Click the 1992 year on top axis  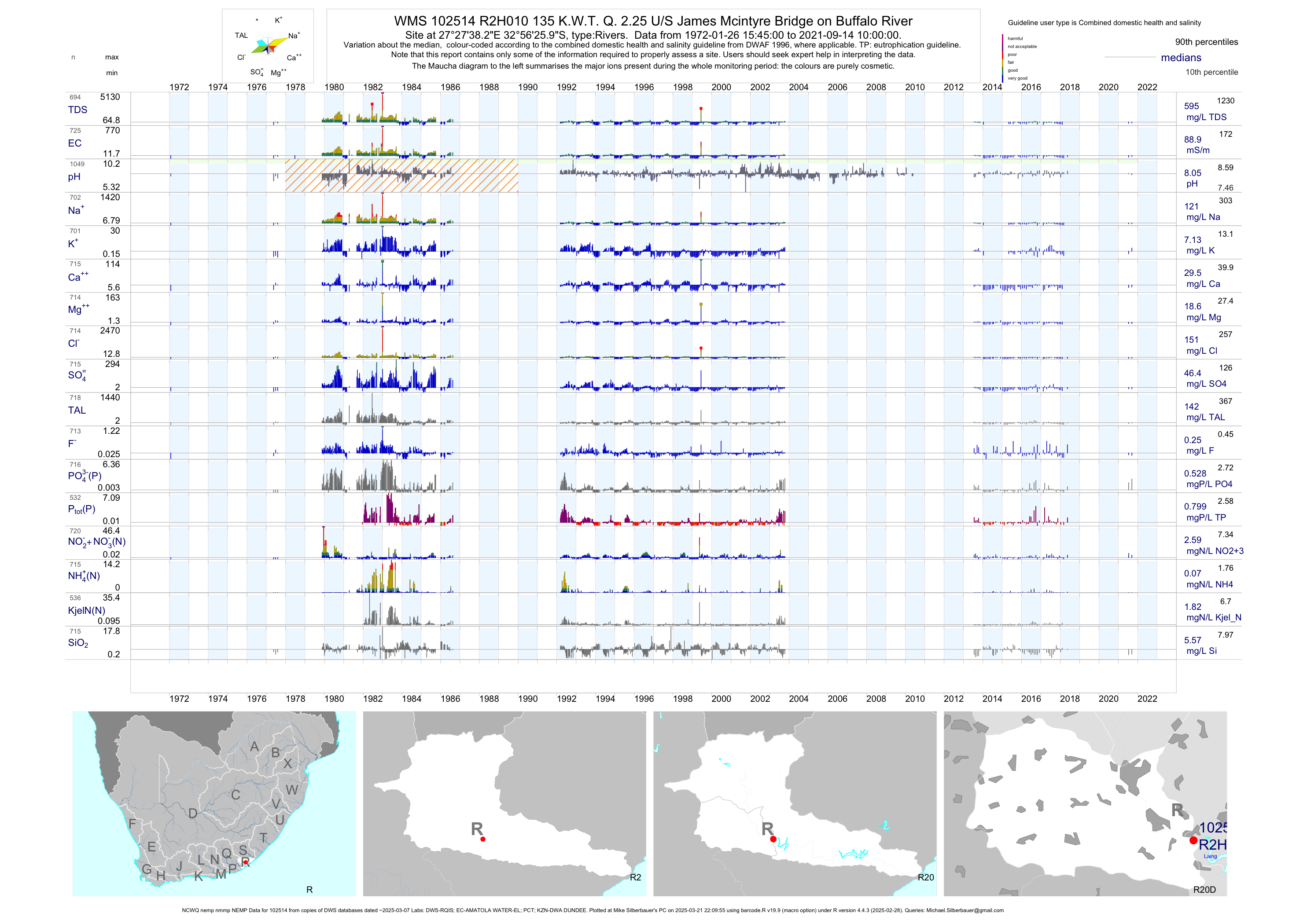[x=567, y=87]
